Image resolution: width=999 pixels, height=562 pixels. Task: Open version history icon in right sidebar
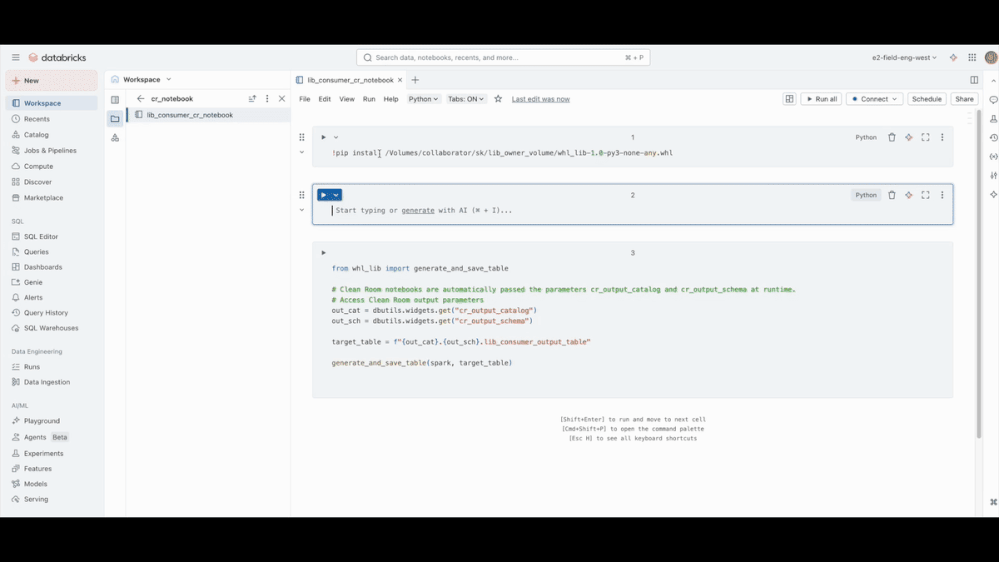(993, 138)
